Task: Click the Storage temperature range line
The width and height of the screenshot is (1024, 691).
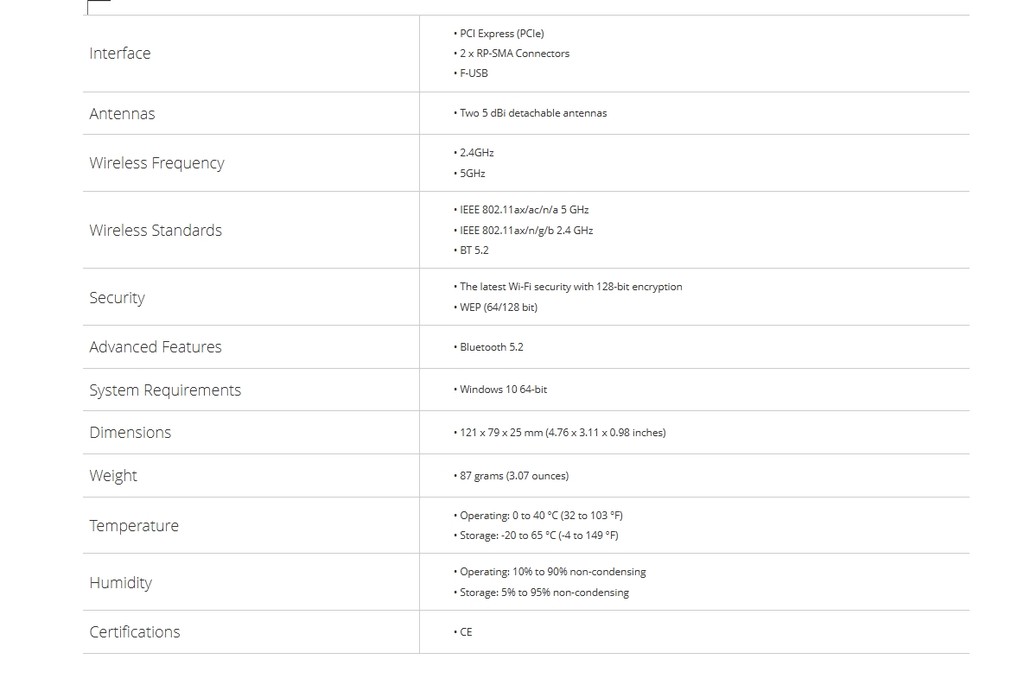Action: coord(538,536)
